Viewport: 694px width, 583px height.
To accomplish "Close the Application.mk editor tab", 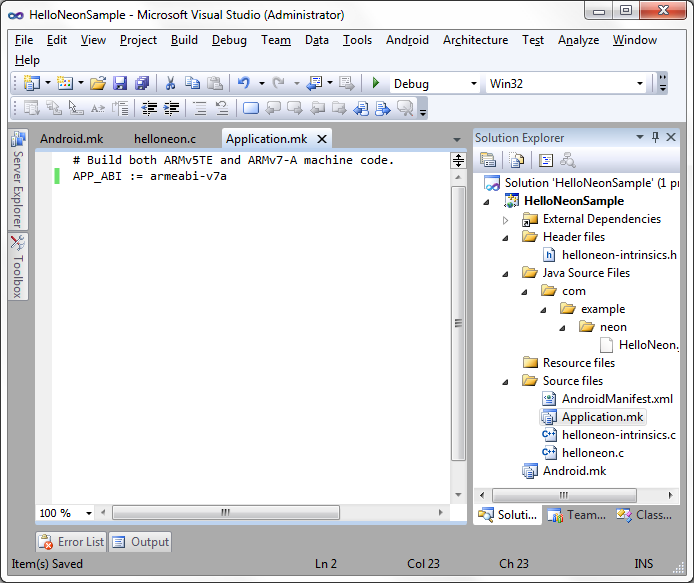I will tap(322, 139).
